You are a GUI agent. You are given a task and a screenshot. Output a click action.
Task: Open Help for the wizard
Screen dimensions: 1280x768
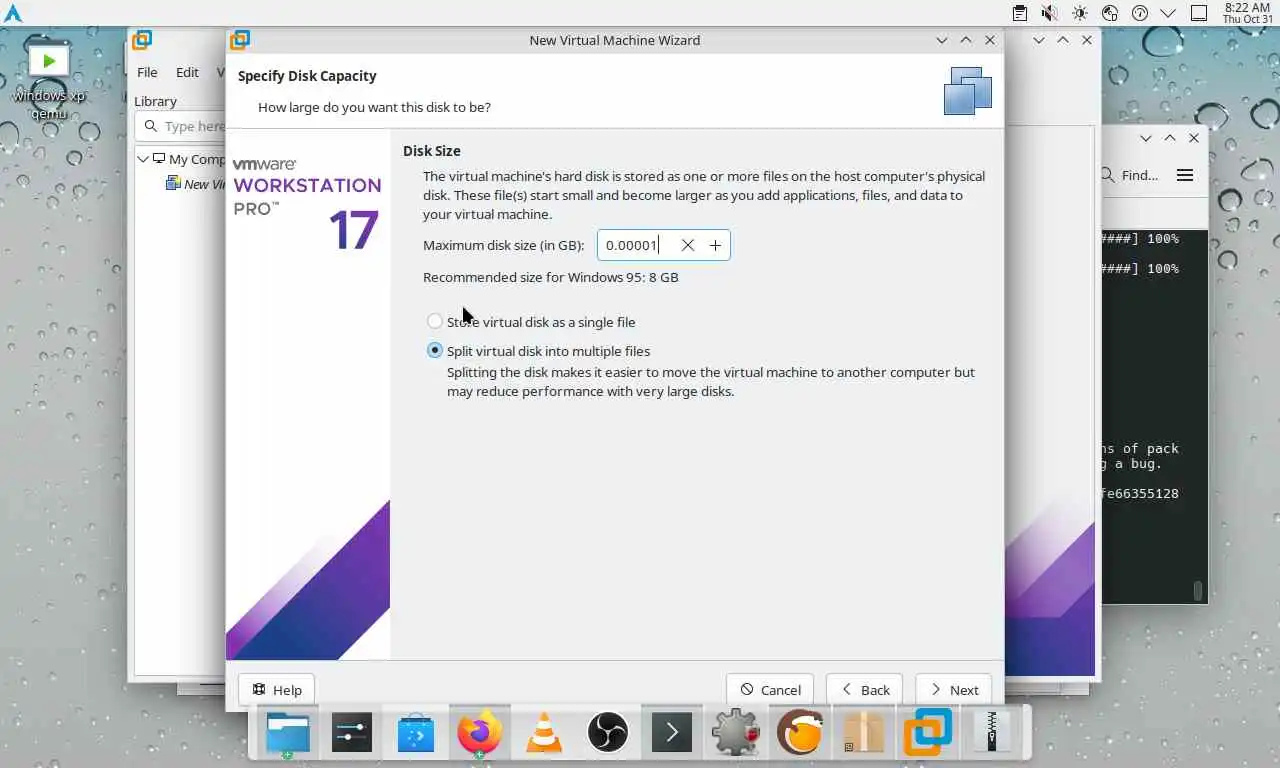coord(277,690)
